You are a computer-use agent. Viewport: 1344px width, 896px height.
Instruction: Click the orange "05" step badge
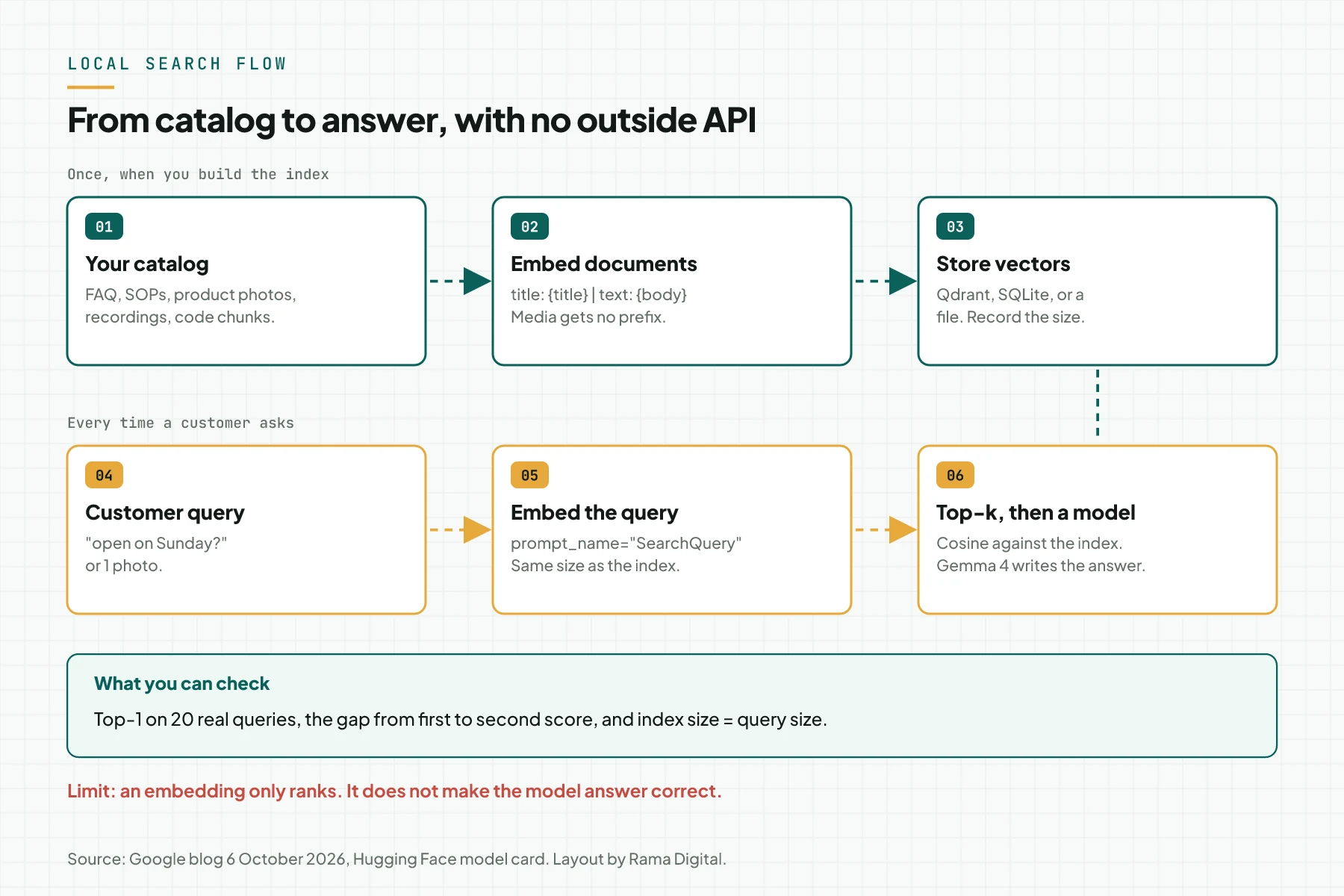tap(529, 475)
